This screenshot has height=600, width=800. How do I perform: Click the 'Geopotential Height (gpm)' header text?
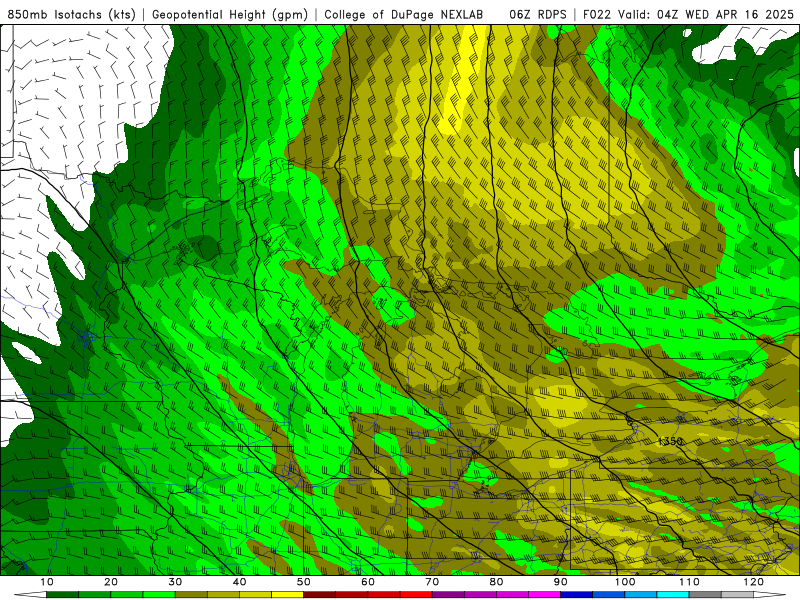230,14
